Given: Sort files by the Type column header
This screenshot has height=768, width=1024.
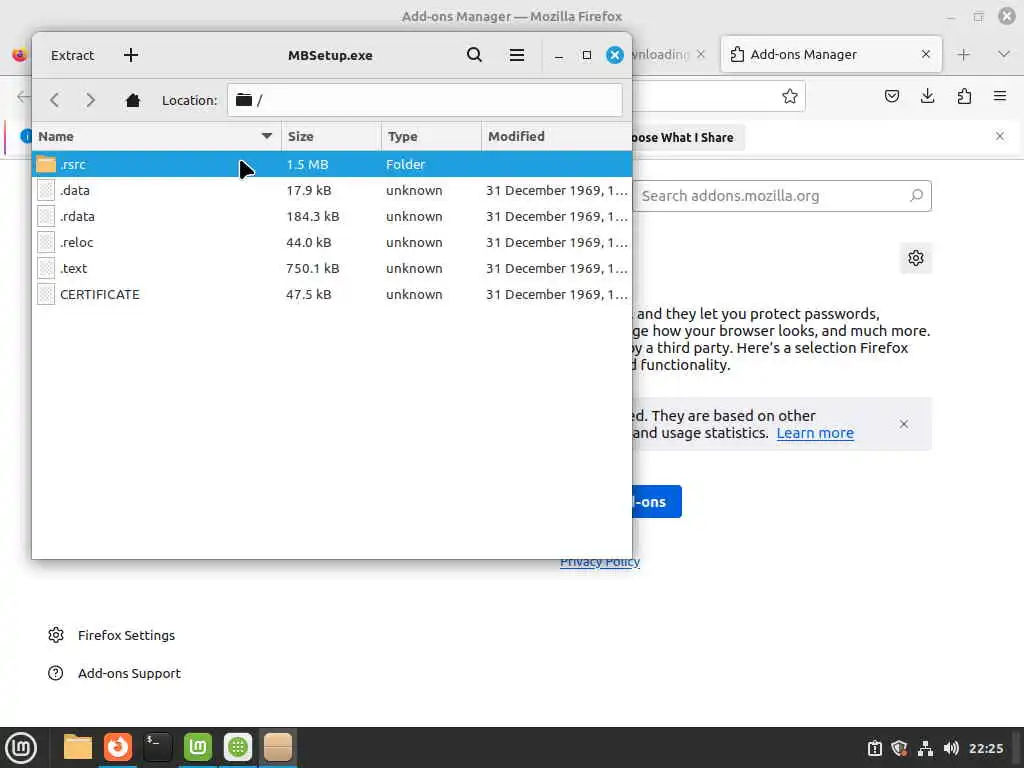Looking at the screenshot, I should point(431,136).
